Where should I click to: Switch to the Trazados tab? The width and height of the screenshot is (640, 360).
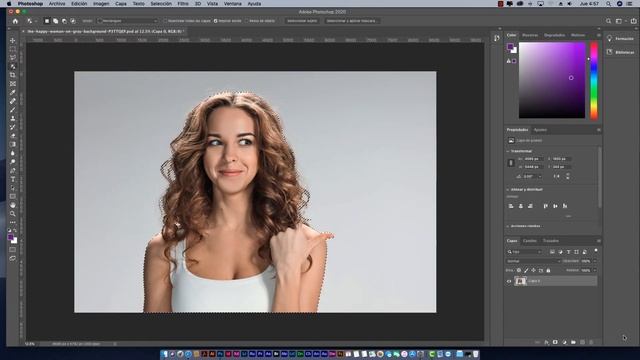pos(551,241)
